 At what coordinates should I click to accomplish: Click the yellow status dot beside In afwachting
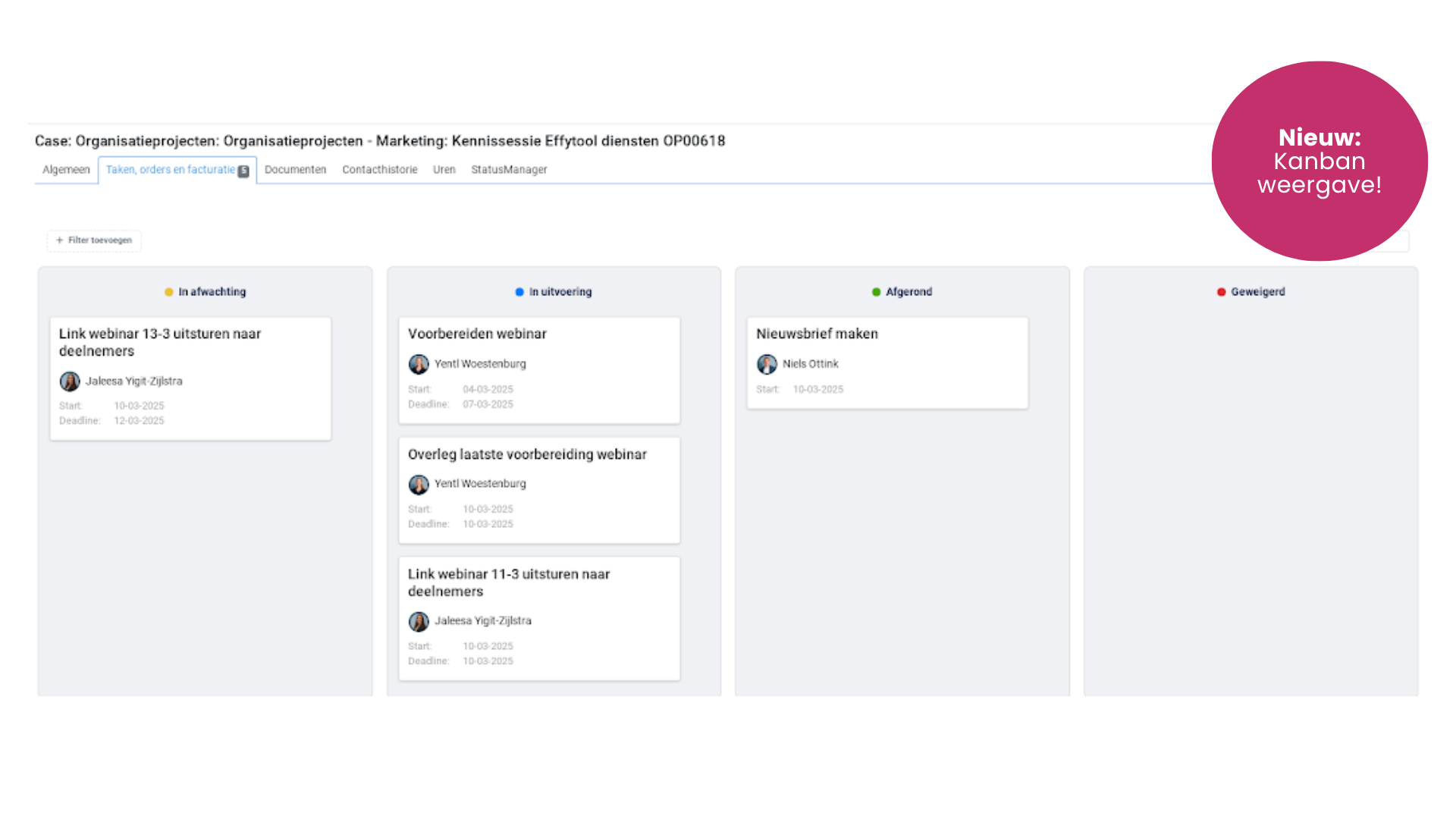coord(168,291)
